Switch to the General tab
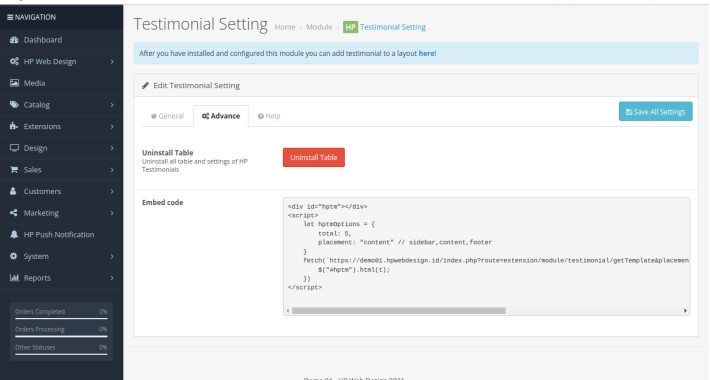 pos(167,116)
